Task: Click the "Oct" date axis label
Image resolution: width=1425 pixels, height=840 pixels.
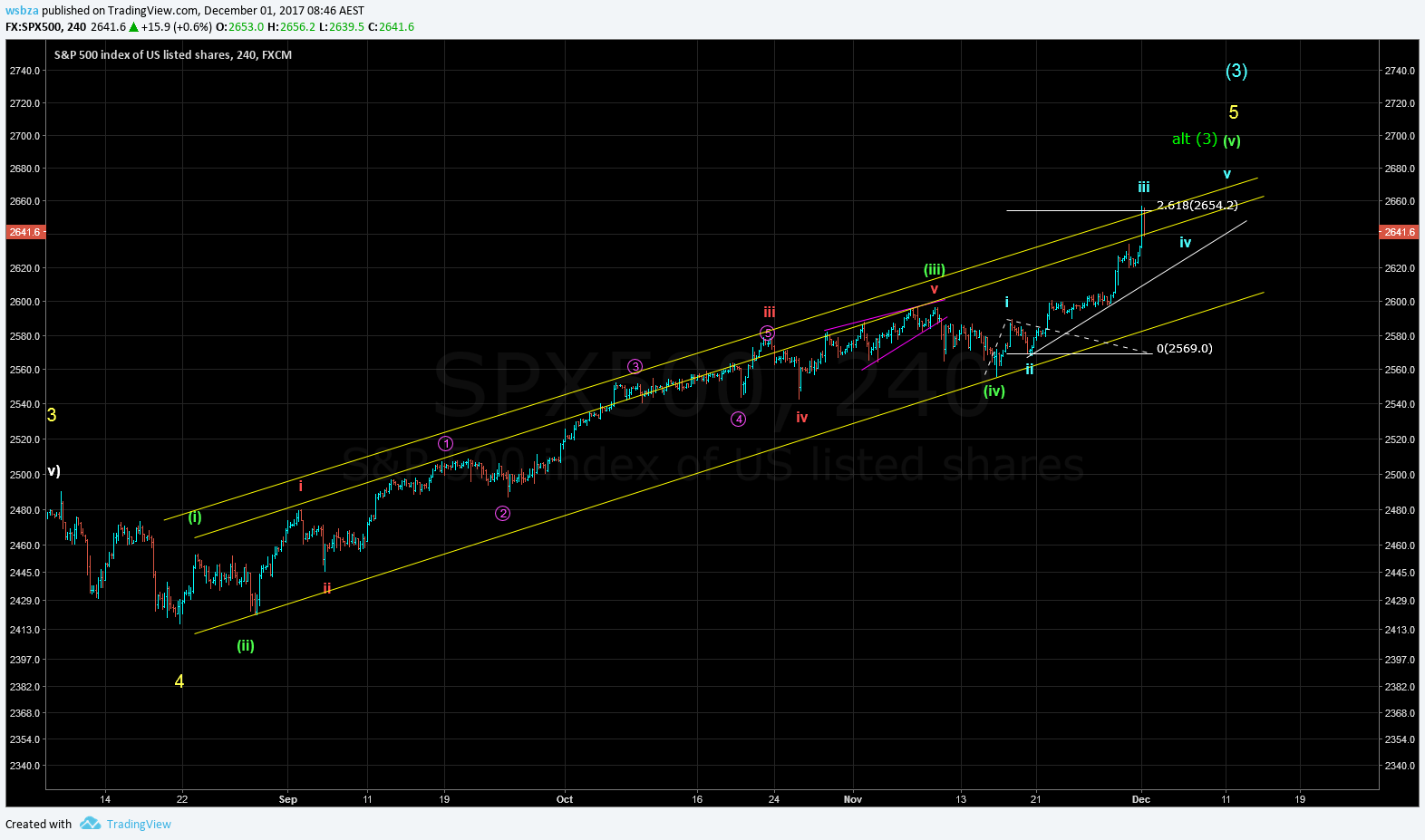Action: point(565,799)
